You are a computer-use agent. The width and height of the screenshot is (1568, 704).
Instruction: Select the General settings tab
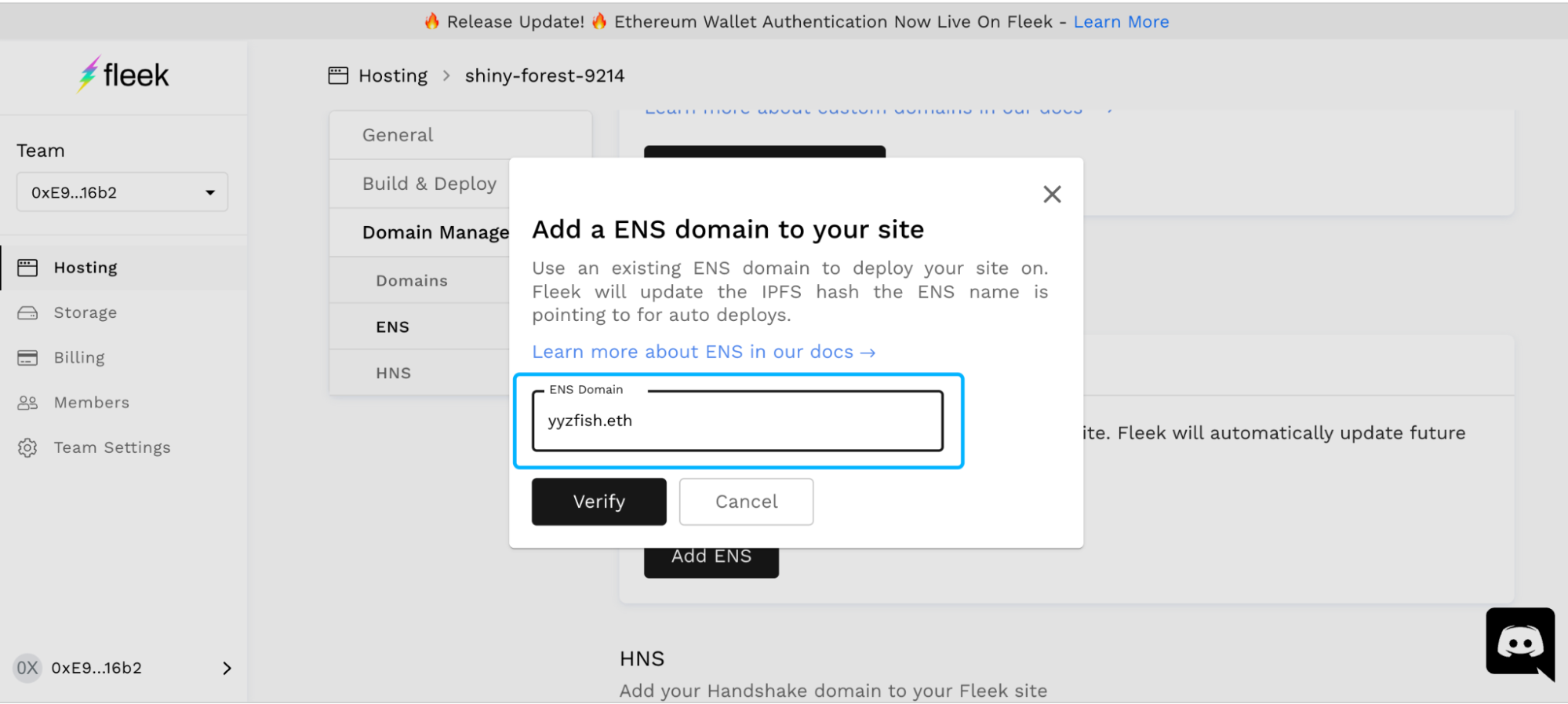[x=398, y=135]
